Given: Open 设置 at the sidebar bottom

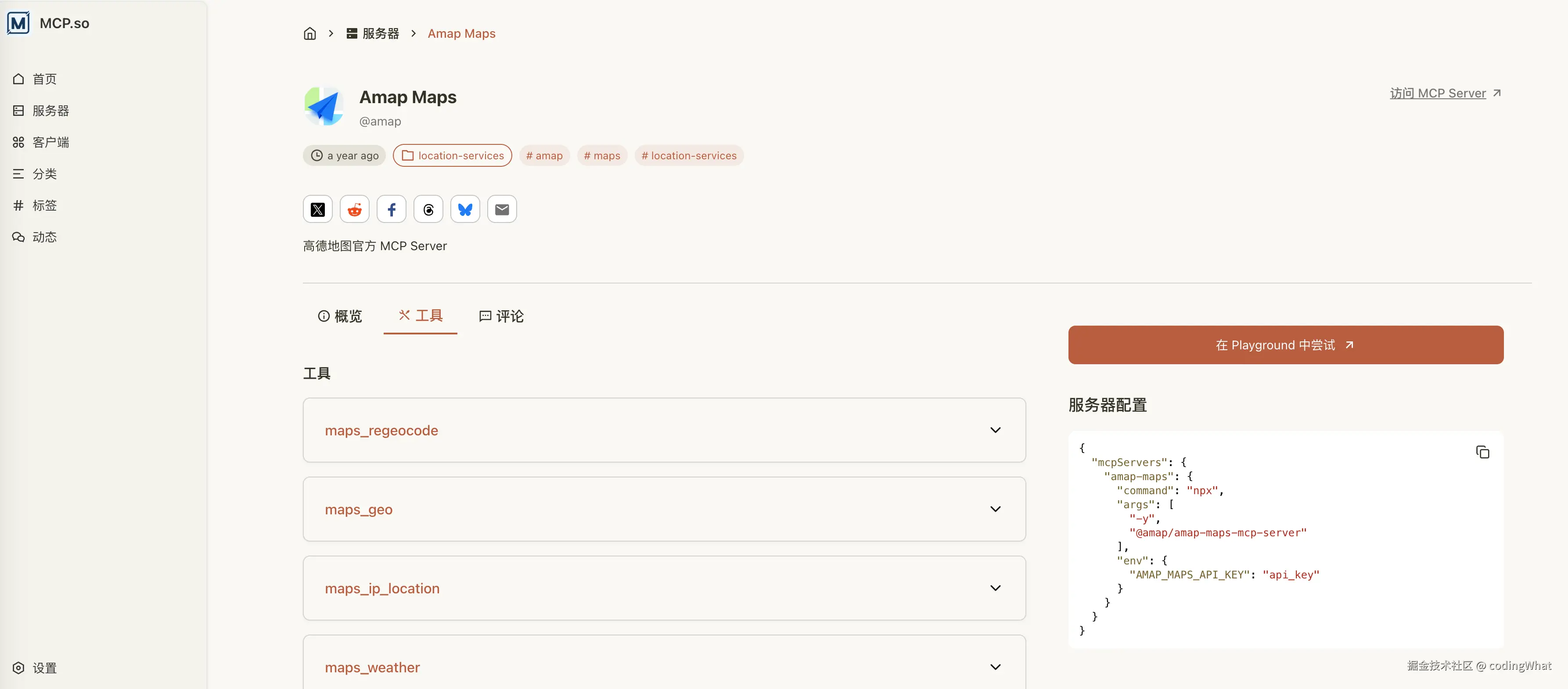Looking at the screenshot, I should [x=44, y=667].
